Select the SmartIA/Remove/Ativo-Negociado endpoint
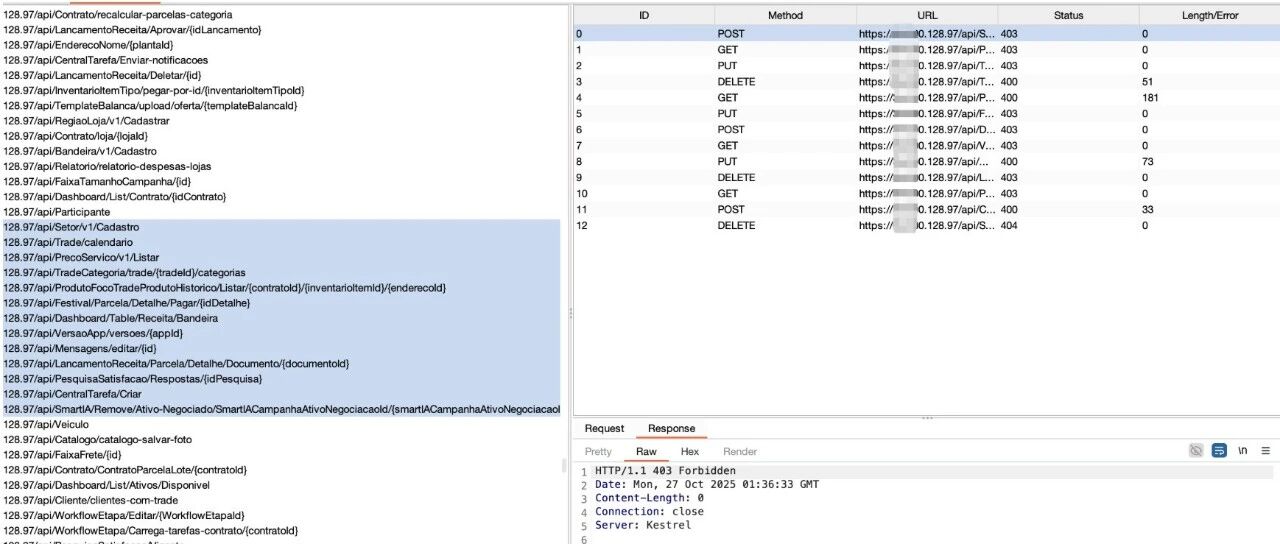1280x544 pixels. 281,409
